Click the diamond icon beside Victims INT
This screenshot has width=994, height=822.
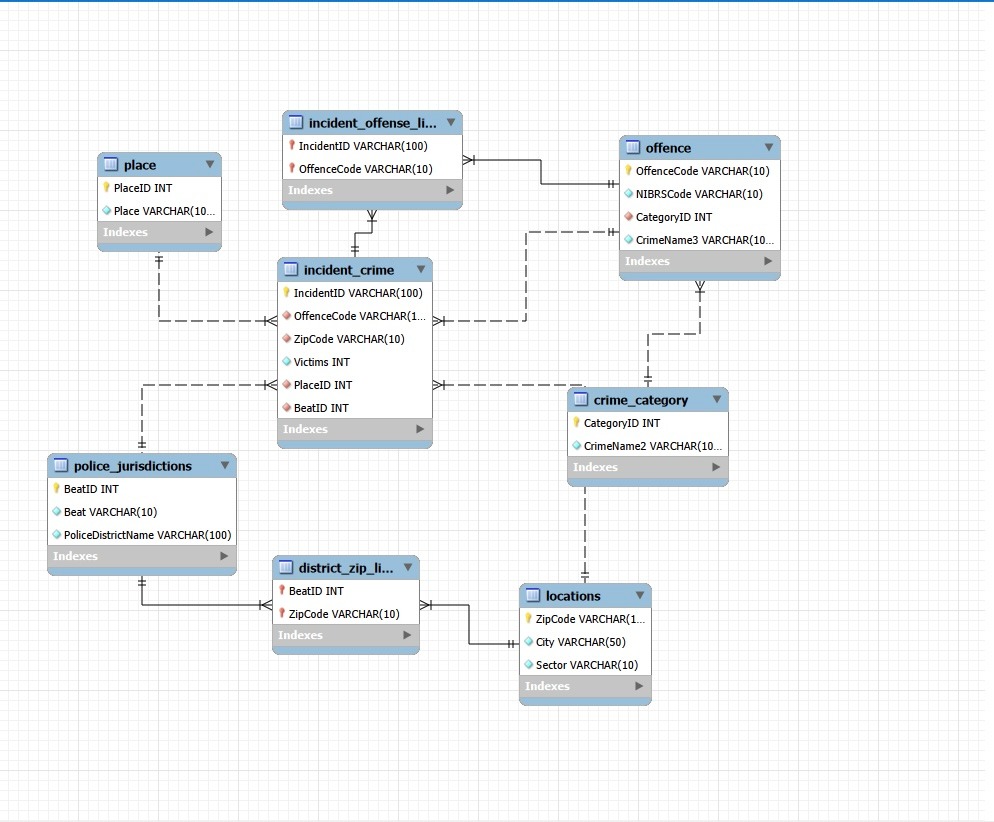pyautogui.click(x=287, y=361)
